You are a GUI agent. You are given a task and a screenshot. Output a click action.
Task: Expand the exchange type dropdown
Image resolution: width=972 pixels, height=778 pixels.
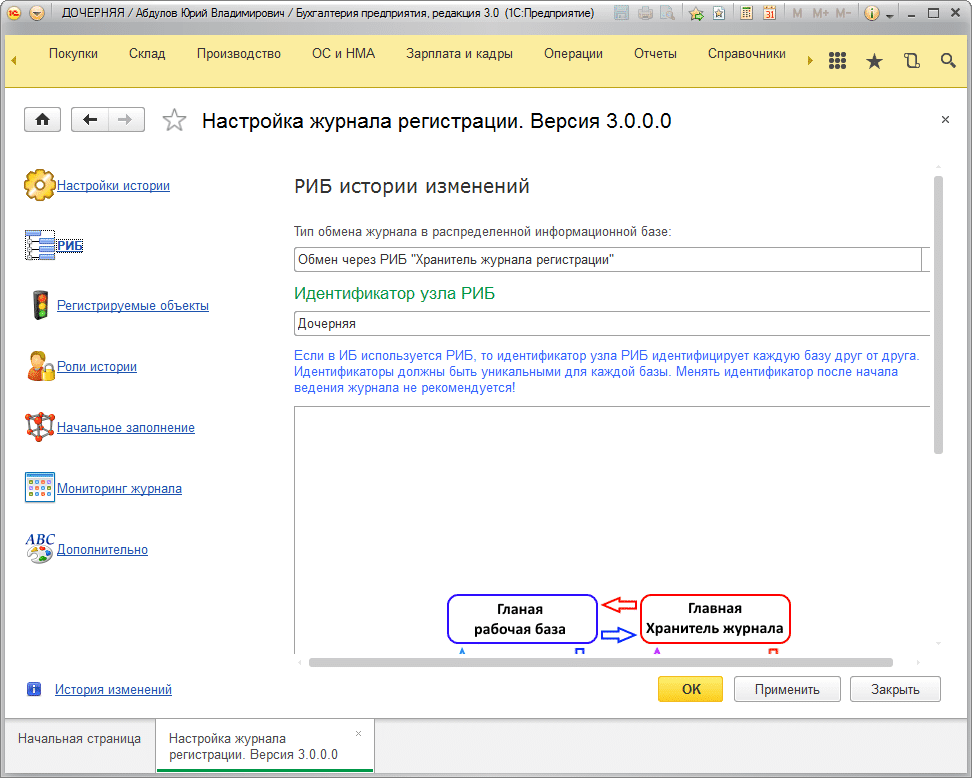(926, 260)
